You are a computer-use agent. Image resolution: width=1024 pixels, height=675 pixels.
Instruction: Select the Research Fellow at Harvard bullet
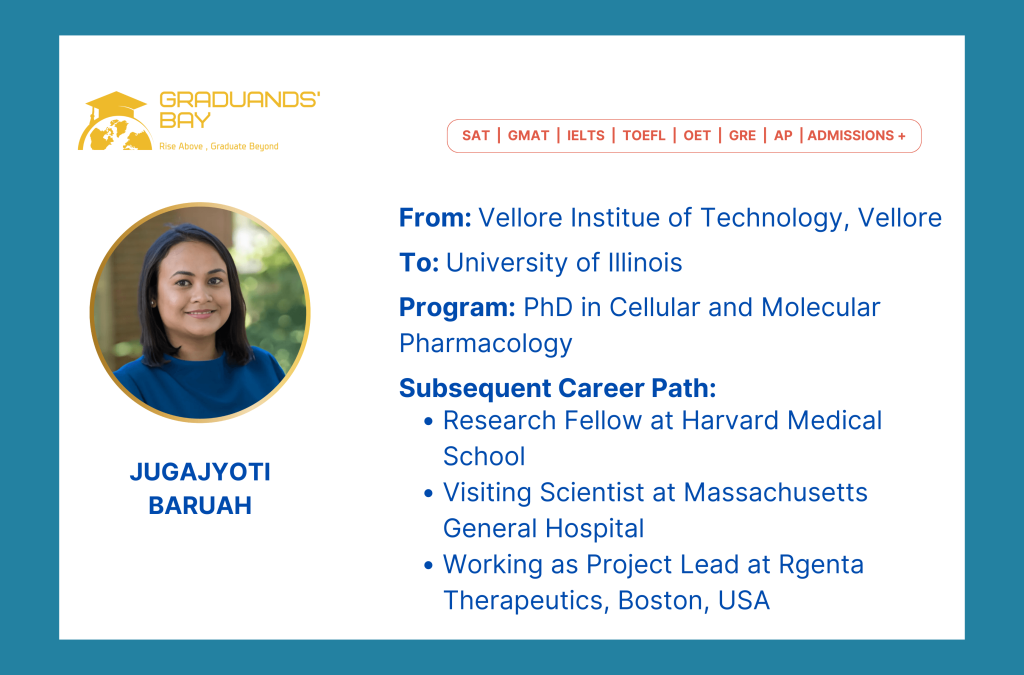(662, 438)
